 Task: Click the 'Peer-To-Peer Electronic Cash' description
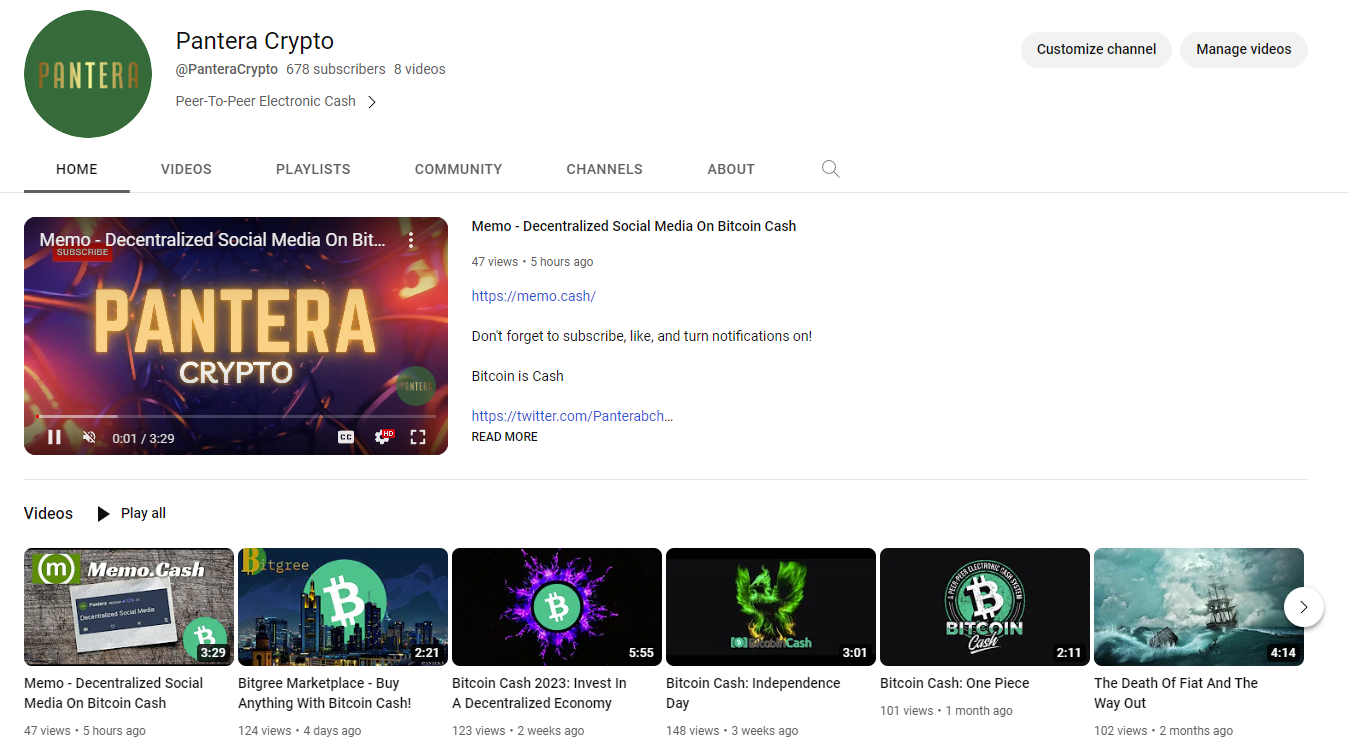pos(266,101)
